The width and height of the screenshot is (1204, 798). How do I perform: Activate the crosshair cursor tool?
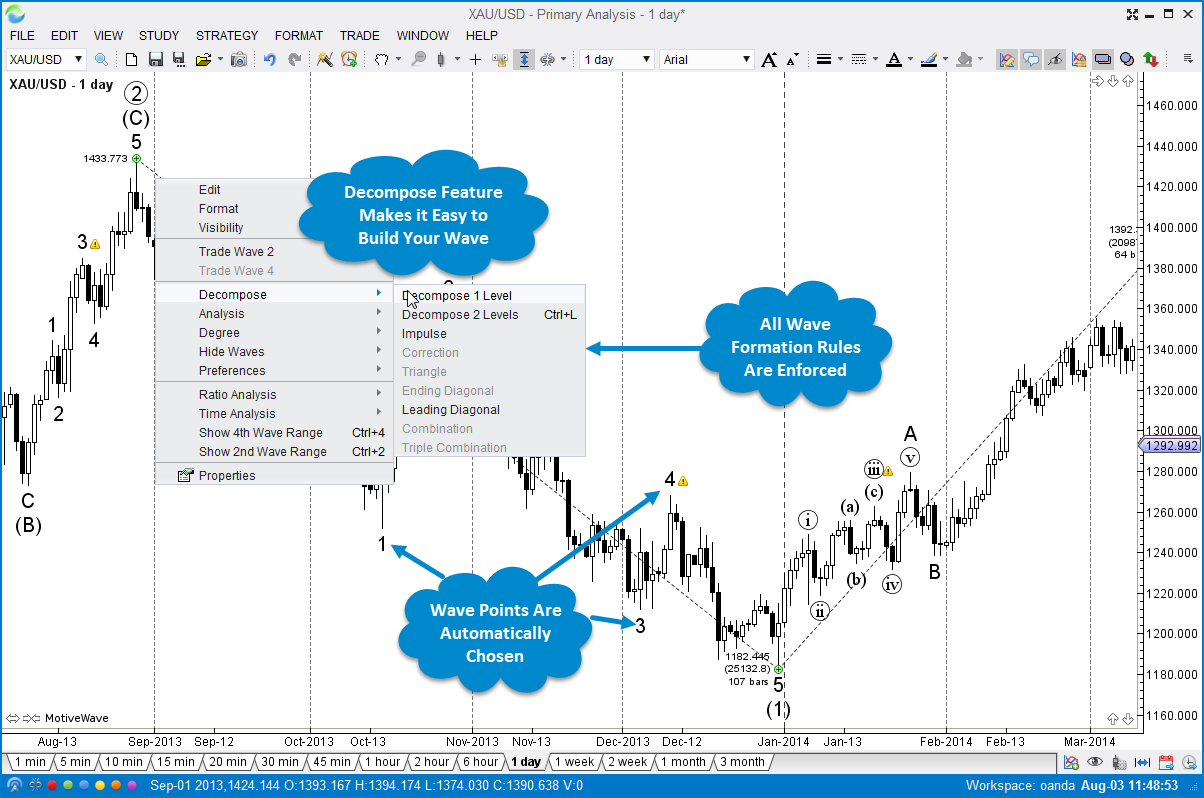[476, 60]
